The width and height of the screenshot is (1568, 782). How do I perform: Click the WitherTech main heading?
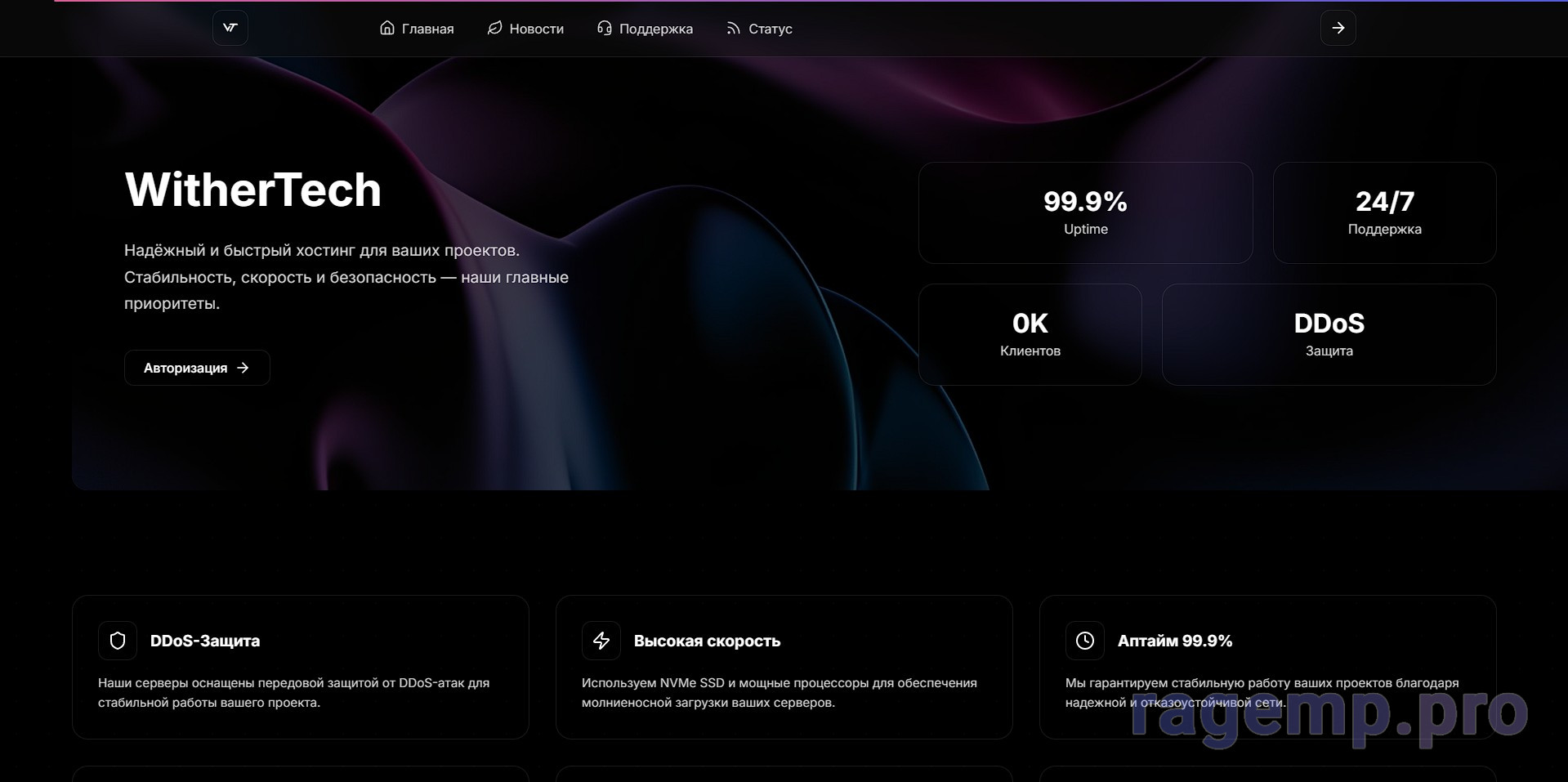point(252,190)
